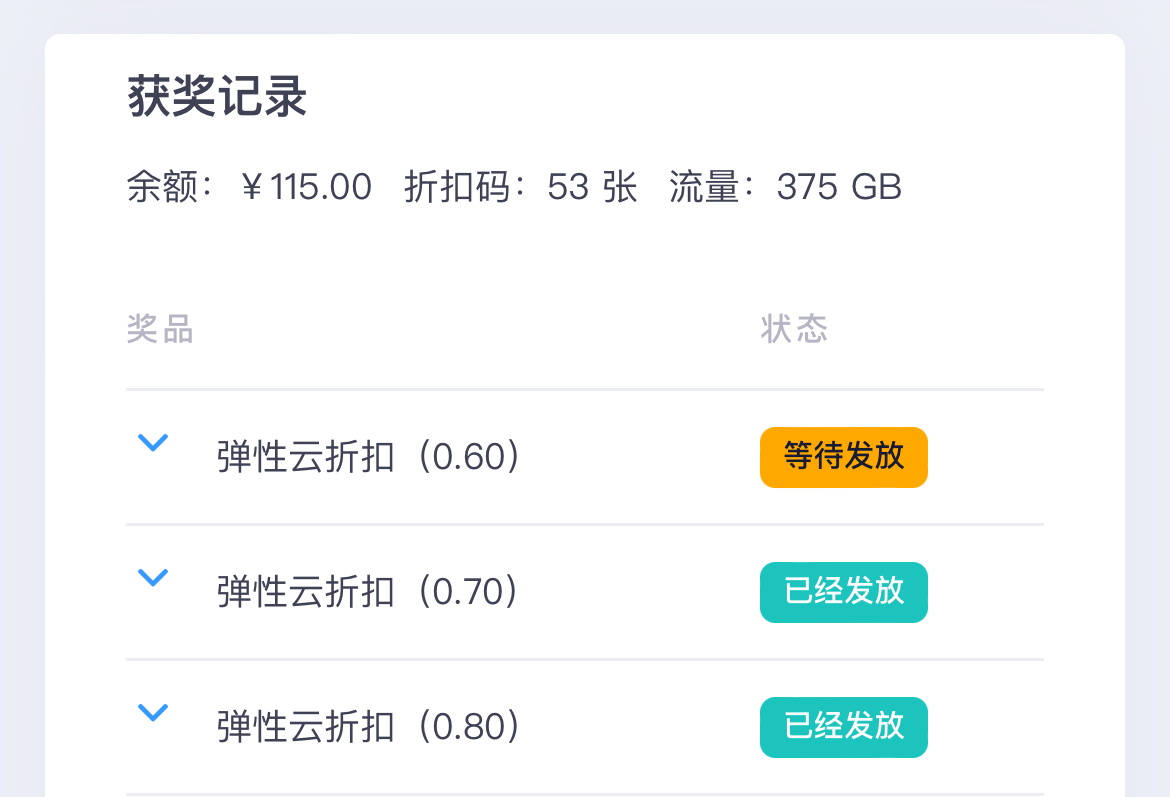Image resolution: width=1170 pixels, height=797 pixels.
Task: Expand the 弹性云折扣（0.80）row chevron
Action: pos(152,712)
